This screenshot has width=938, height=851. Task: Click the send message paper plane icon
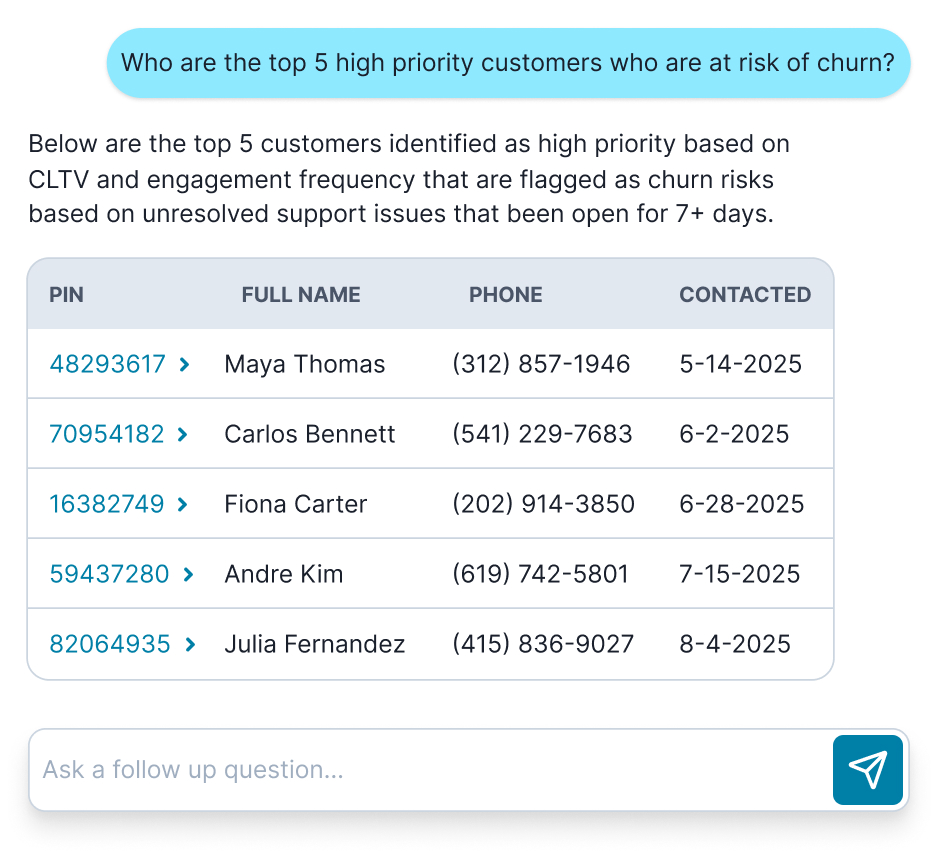pyautogui.click(x=867, y=769)
